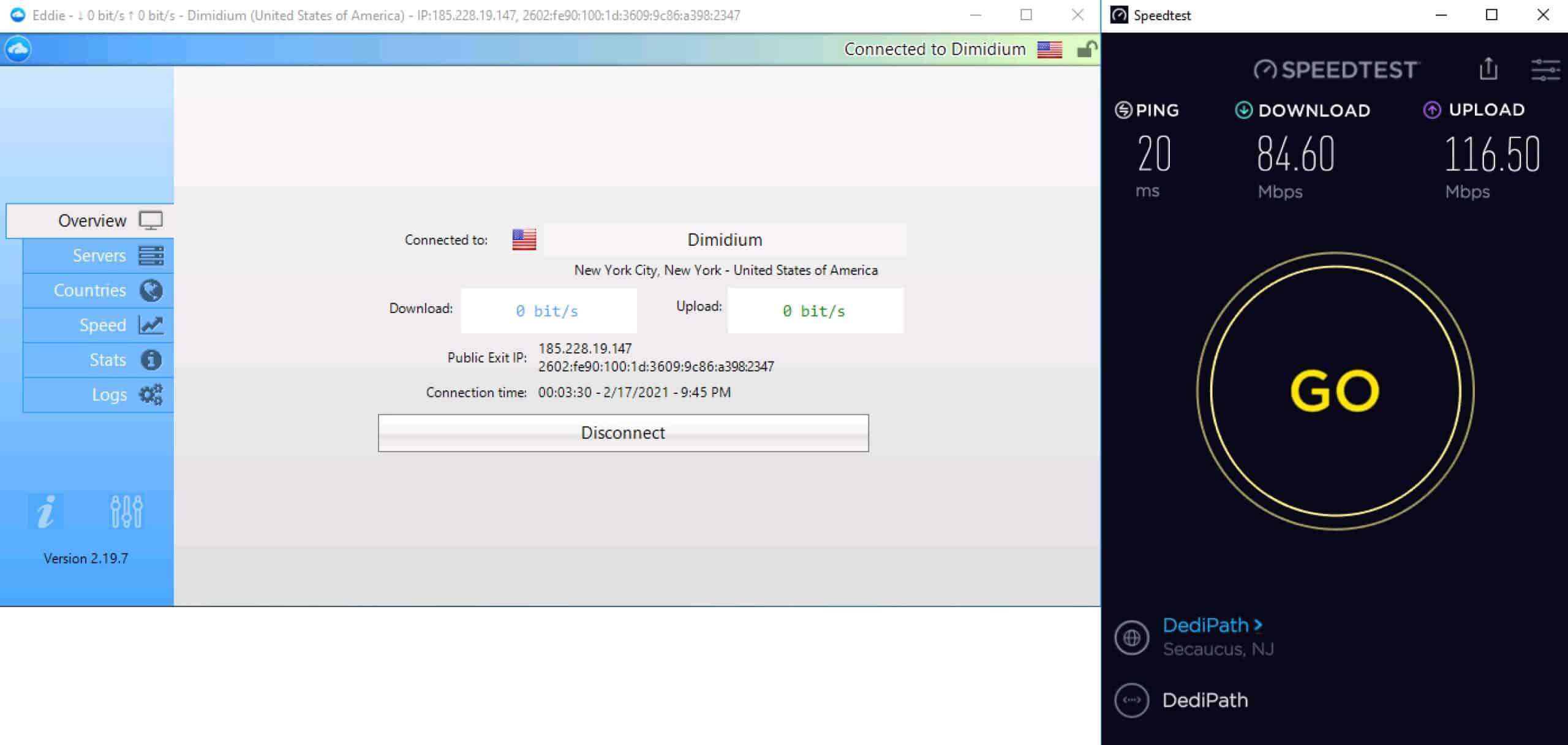Click the server globe icon beside DediPath
The width and height of the screenshot is (1568, 745).
point(1131,638)
